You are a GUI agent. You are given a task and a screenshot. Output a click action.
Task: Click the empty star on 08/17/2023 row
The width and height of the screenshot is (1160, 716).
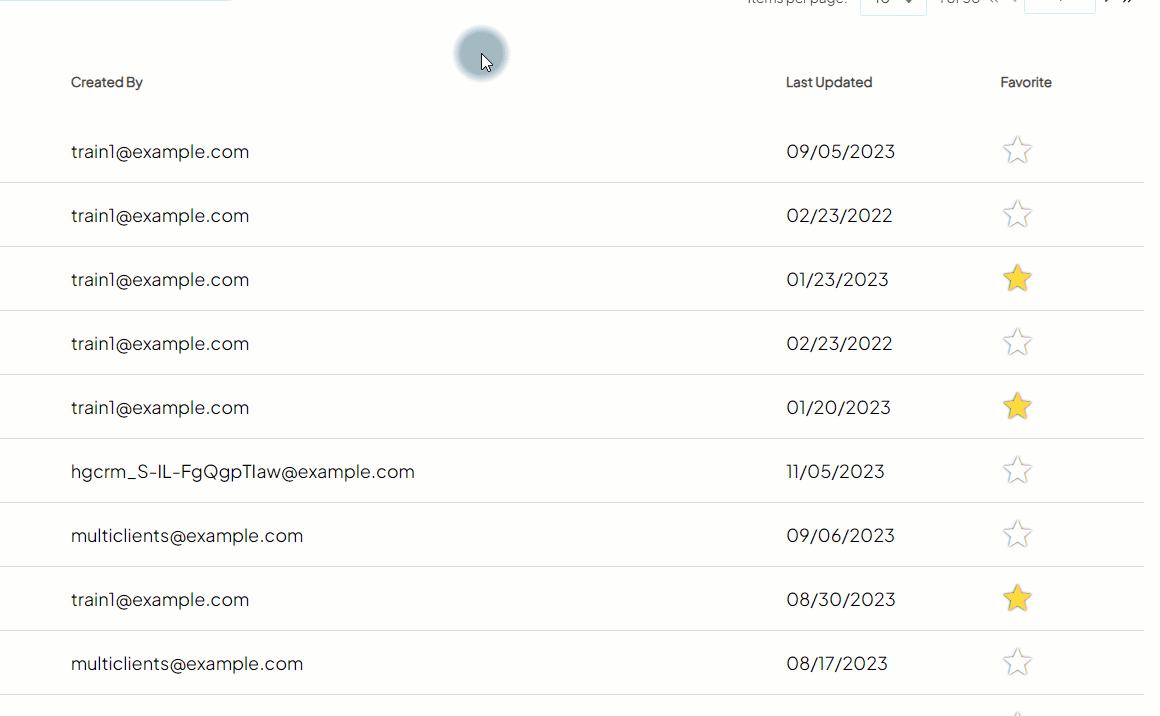1017,663
